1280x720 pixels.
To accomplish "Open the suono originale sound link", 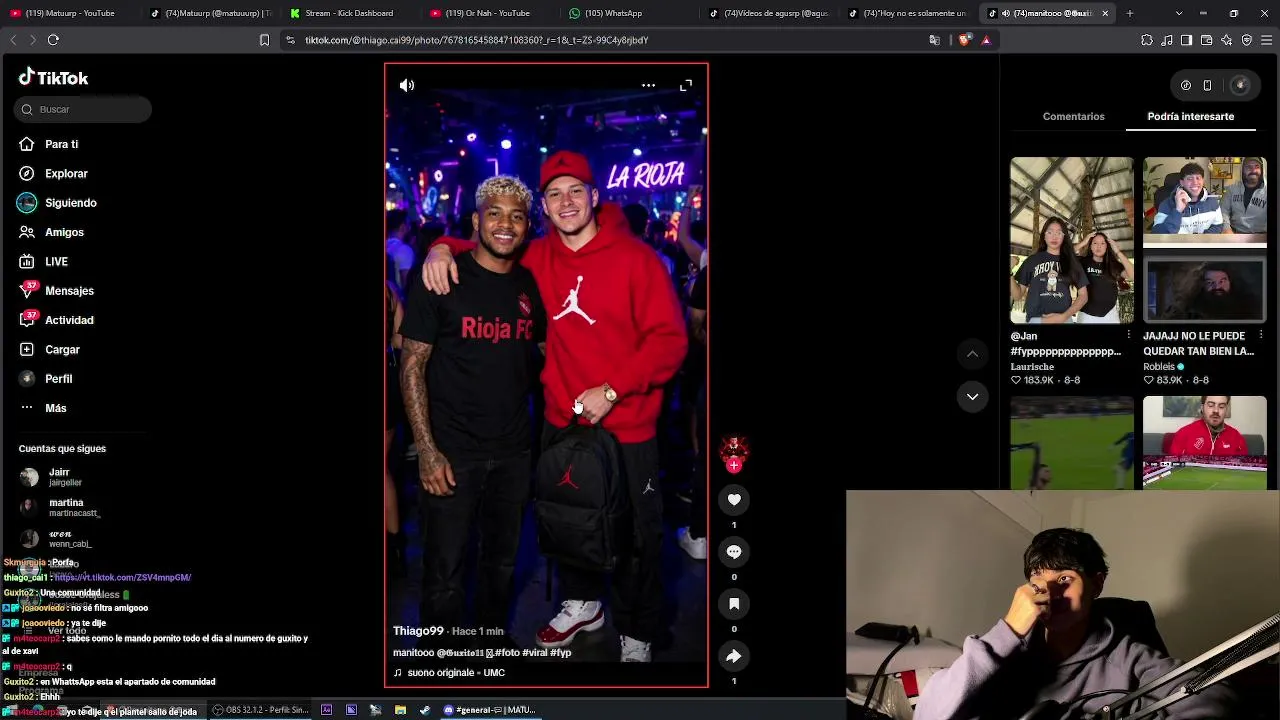I will pyautogui.click(x=456, y=673).
